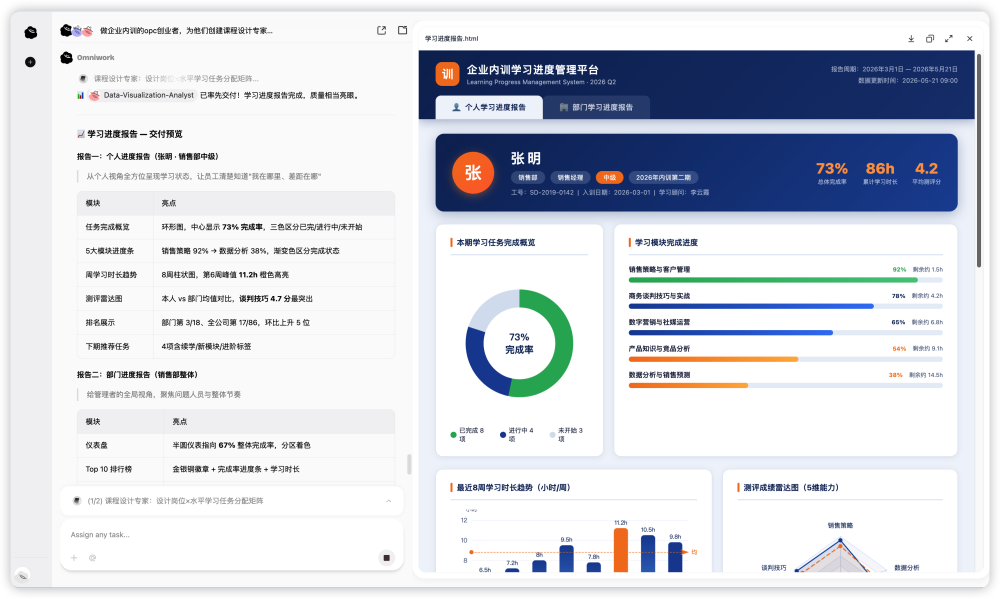Viewport: 1000px width, 599px height.
Task: Close the 学习进度报告.html preview panel
Action: [x=969, y=39]
